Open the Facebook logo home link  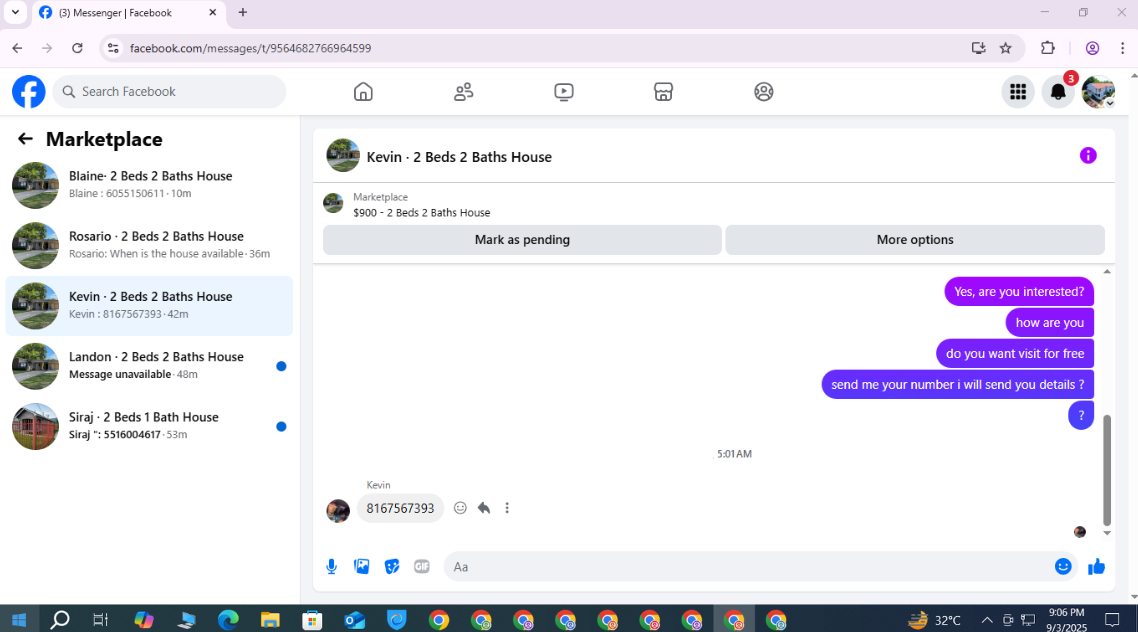tap(29, 91)
